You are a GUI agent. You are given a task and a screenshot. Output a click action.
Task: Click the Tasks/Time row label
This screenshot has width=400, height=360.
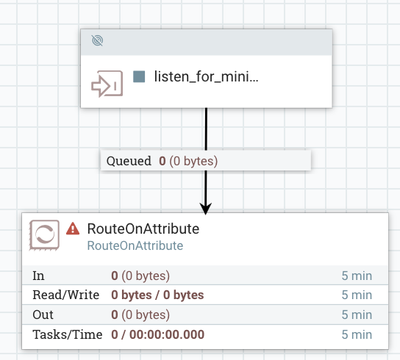point(67,334)
